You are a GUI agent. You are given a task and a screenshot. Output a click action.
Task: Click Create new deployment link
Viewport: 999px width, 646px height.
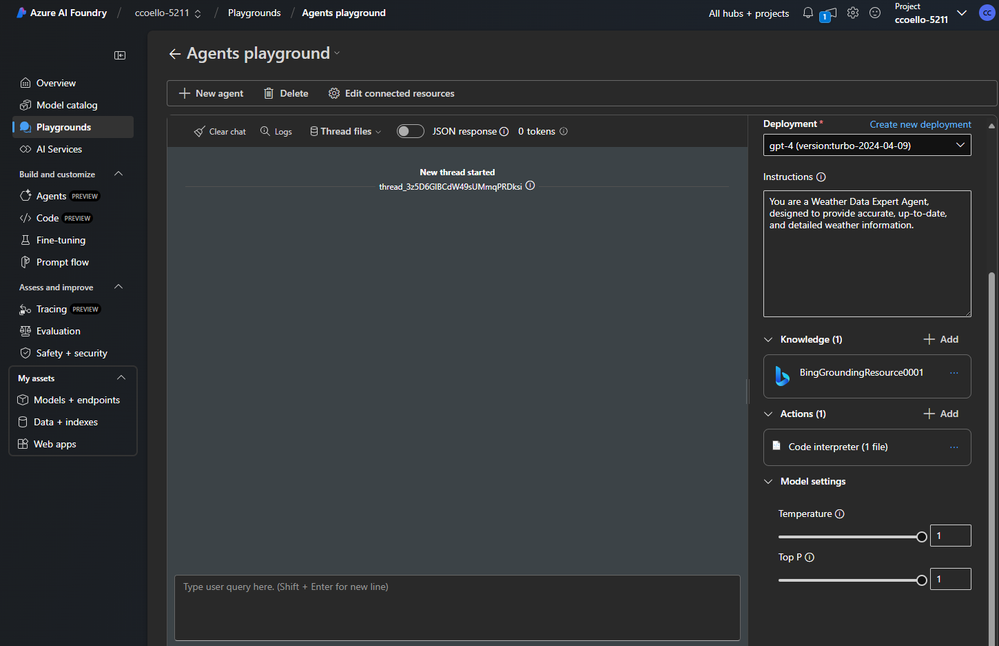(920, 124)
